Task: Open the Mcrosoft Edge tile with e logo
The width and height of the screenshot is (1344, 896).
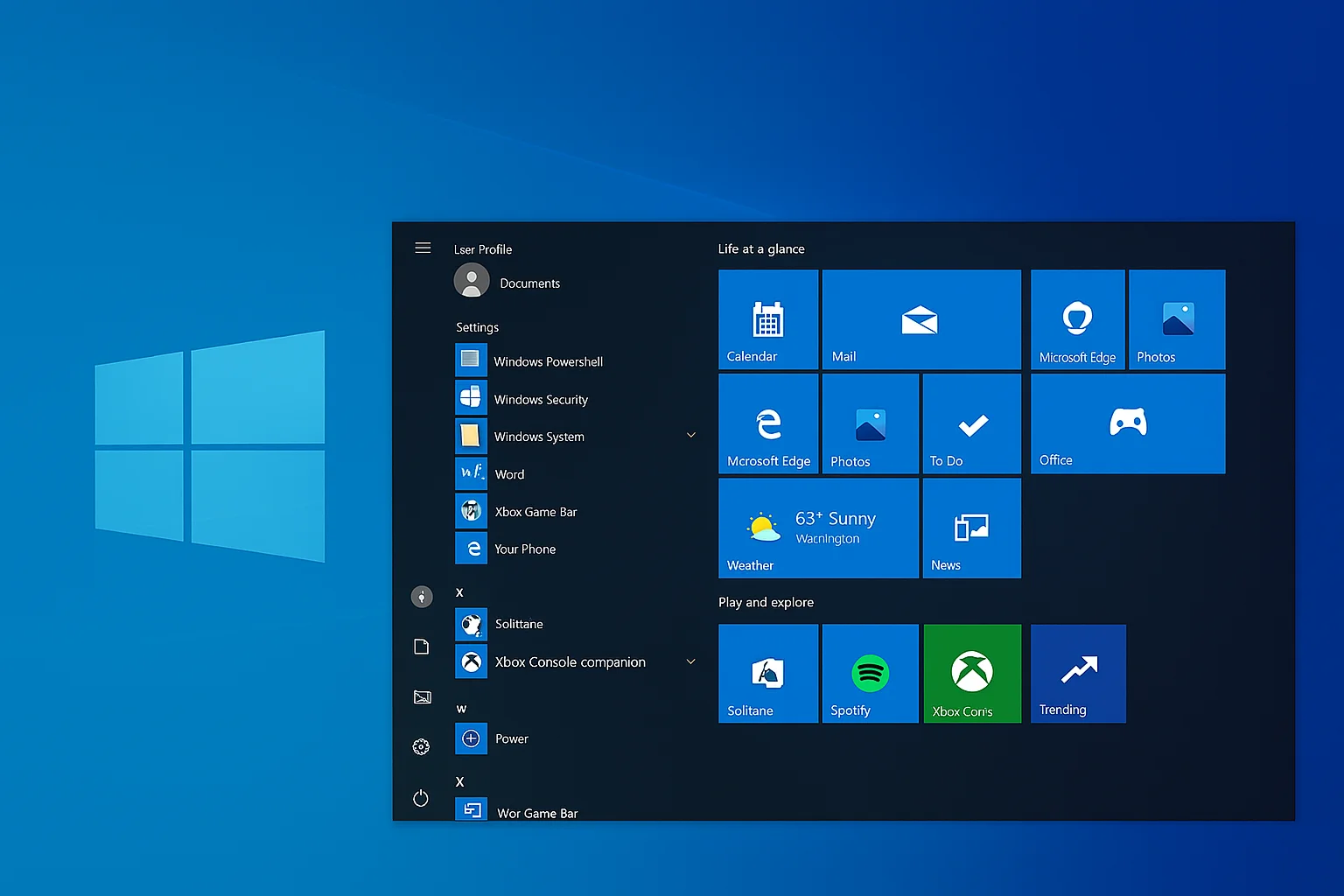Action: (x=768, y=423)
